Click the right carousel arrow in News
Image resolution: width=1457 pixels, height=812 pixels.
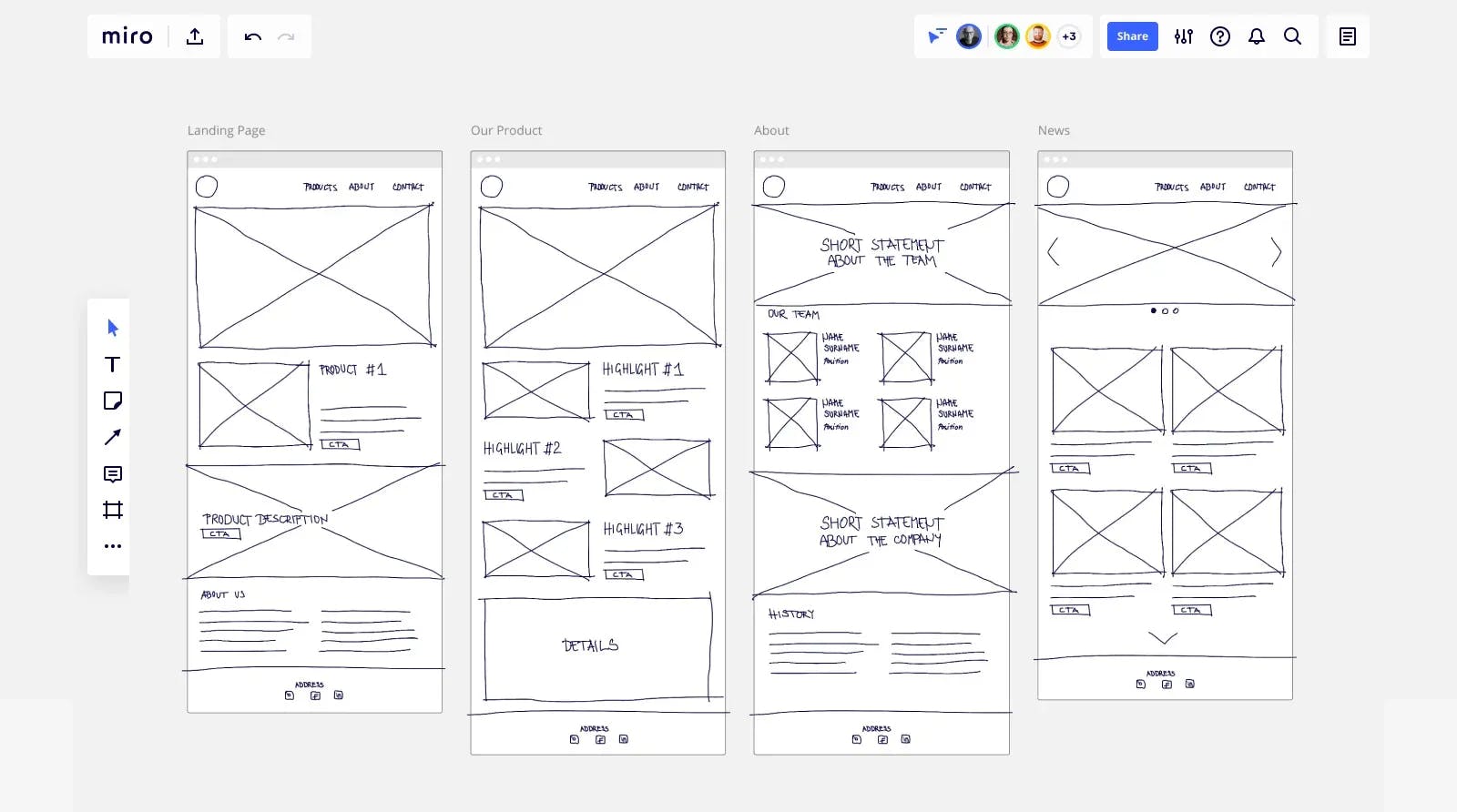click(x=1276, y=251)
